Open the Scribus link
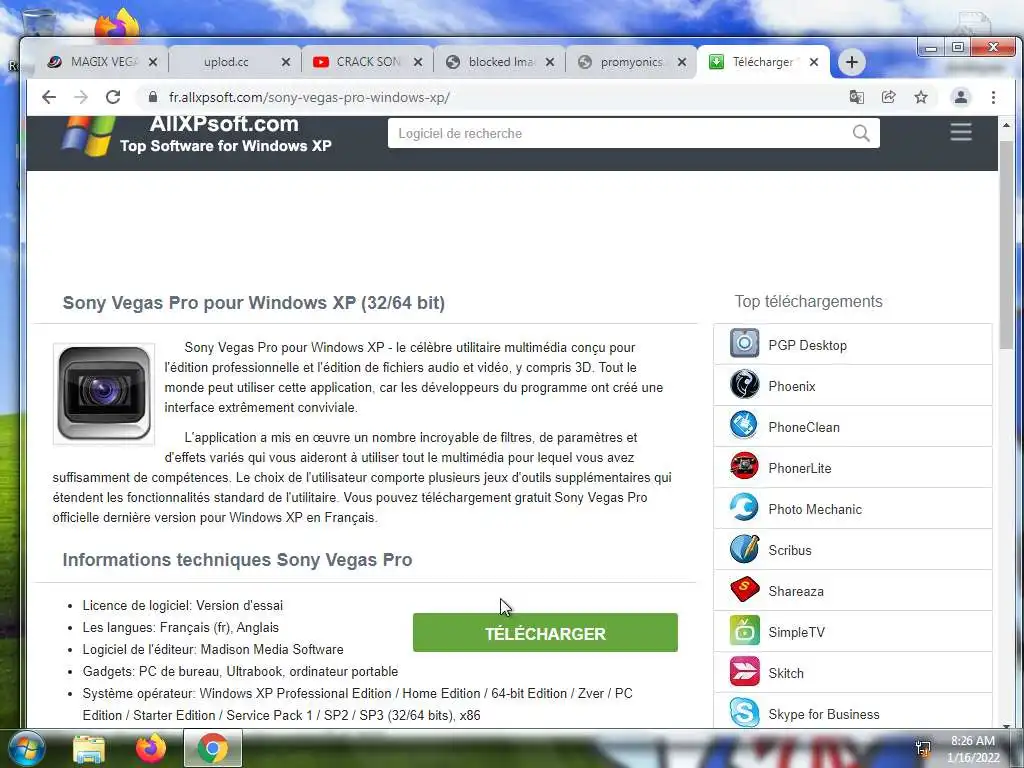 point(790,551)
